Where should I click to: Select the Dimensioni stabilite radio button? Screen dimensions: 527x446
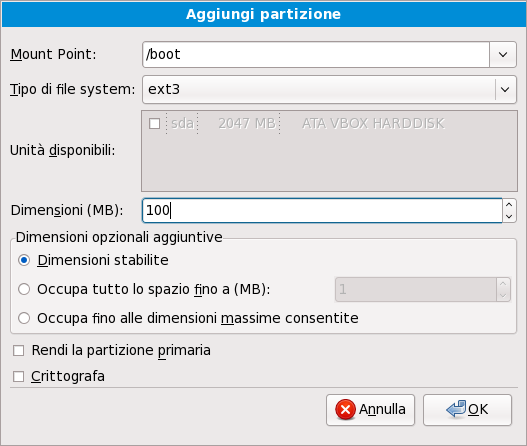point(24,260)
